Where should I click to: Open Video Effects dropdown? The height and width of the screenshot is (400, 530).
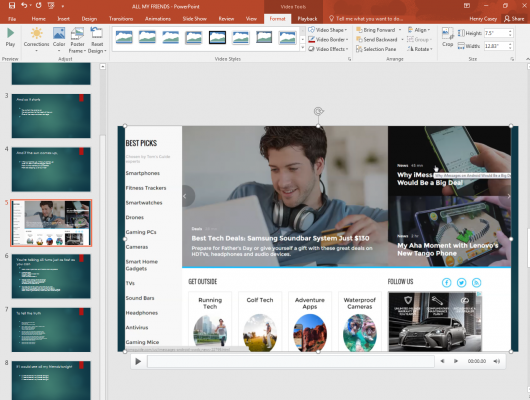tap(328, 49)
